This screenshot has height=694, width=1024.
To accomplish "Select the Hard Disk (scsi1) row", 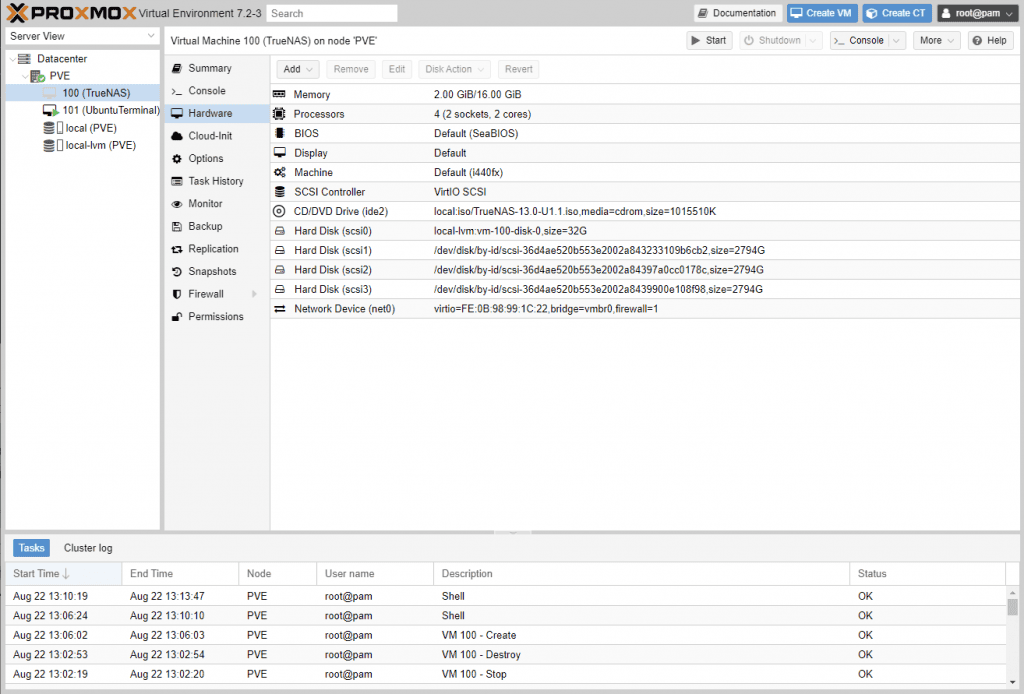I will point(645,250).
